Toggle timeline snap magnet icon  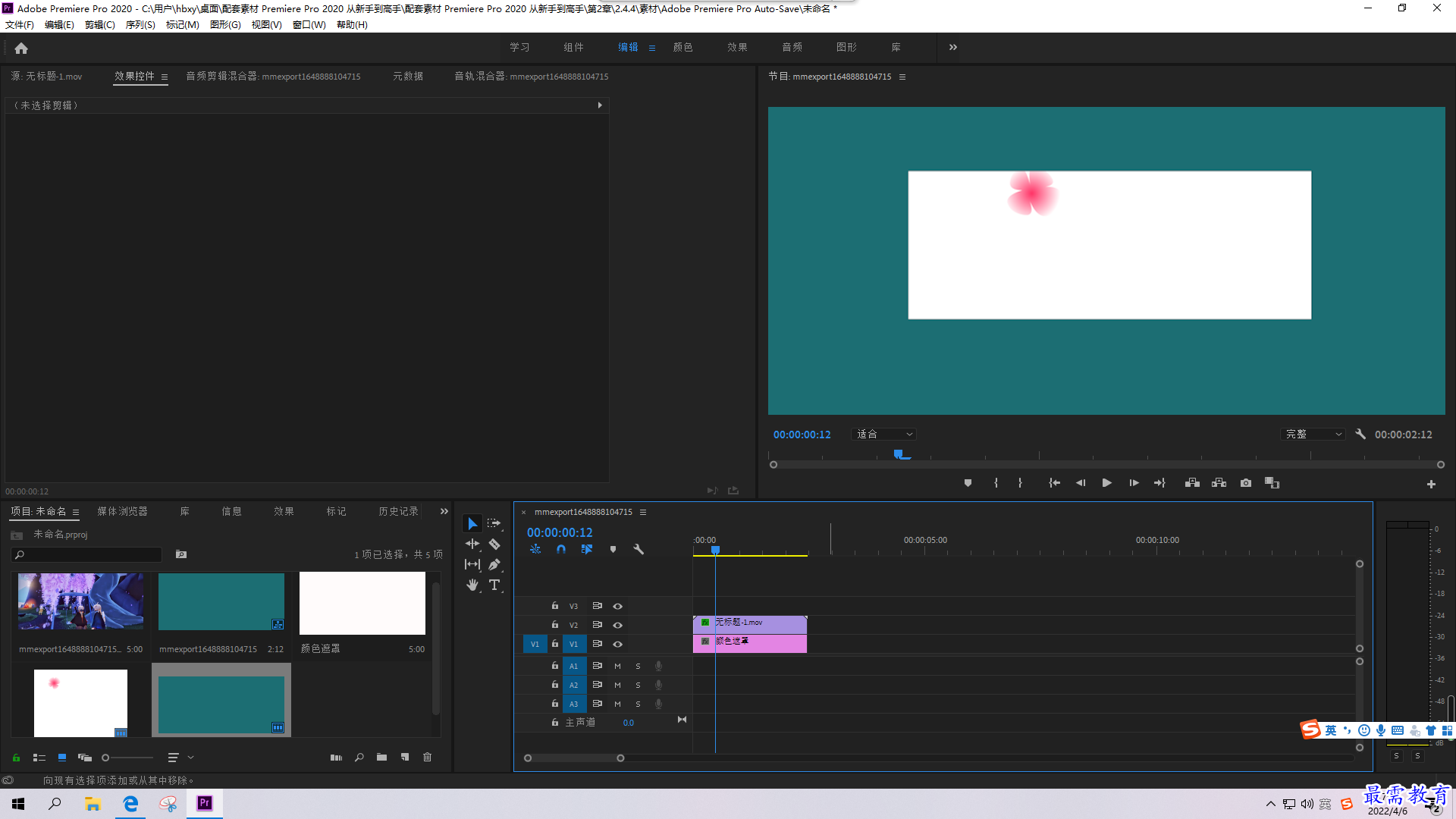click(x=560, y=549)
